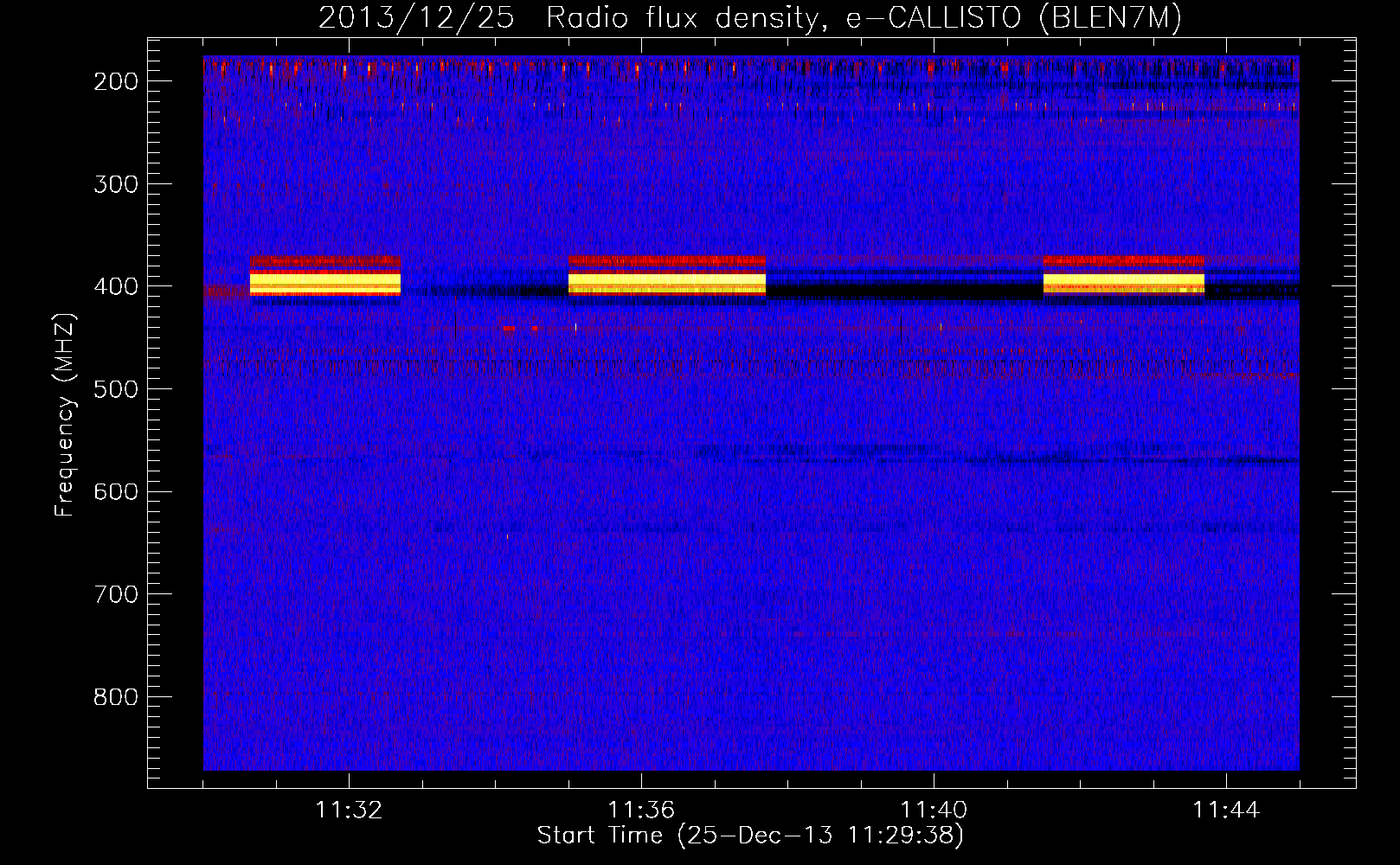The height and width of the screenshot is (865, 1400).
Task: Click the third bright burst near 11:42
Action: pos(1124,275)
